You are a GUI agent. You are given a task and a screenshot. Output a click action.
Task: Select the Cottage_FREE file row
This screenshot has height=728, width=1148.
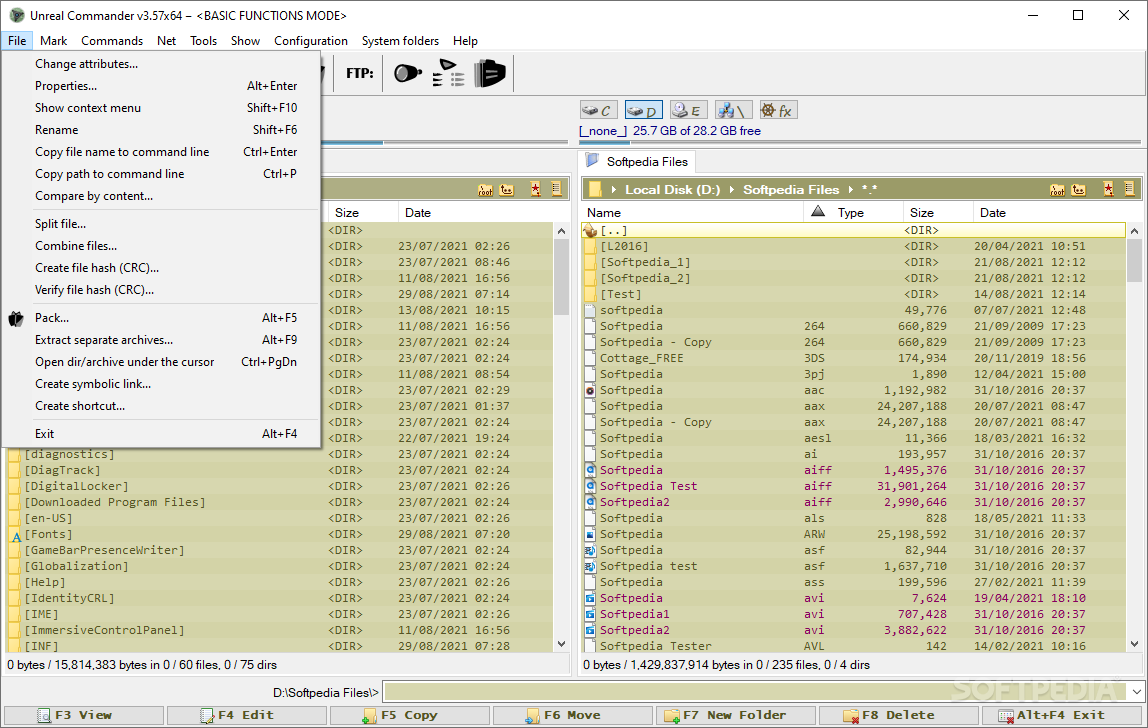(854, 359)
